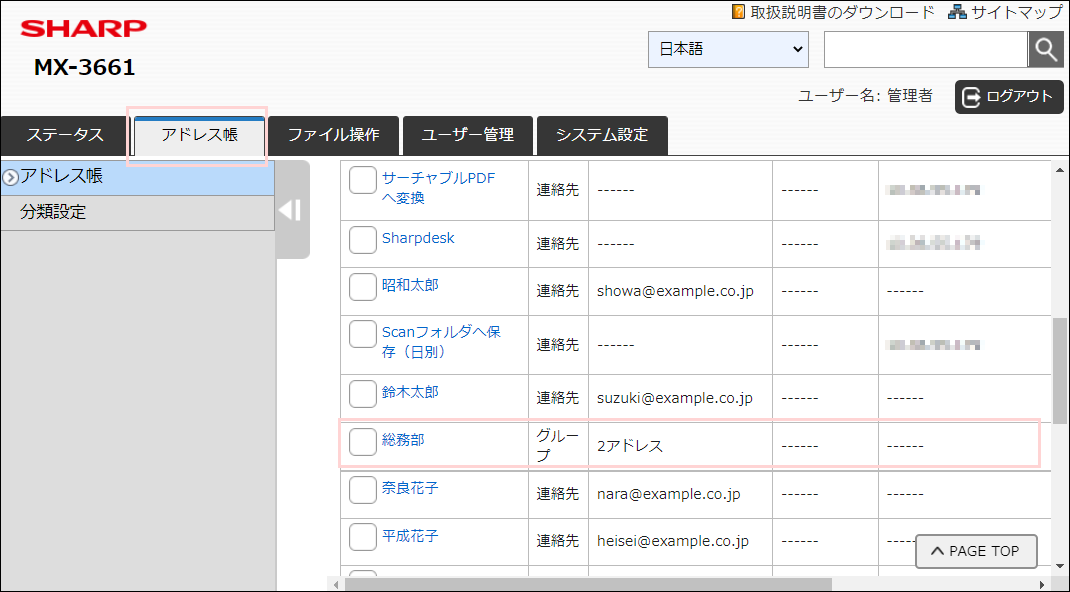Open the 日本語 language dropdown
This screenshot has height=592, width=1070.
728,49
